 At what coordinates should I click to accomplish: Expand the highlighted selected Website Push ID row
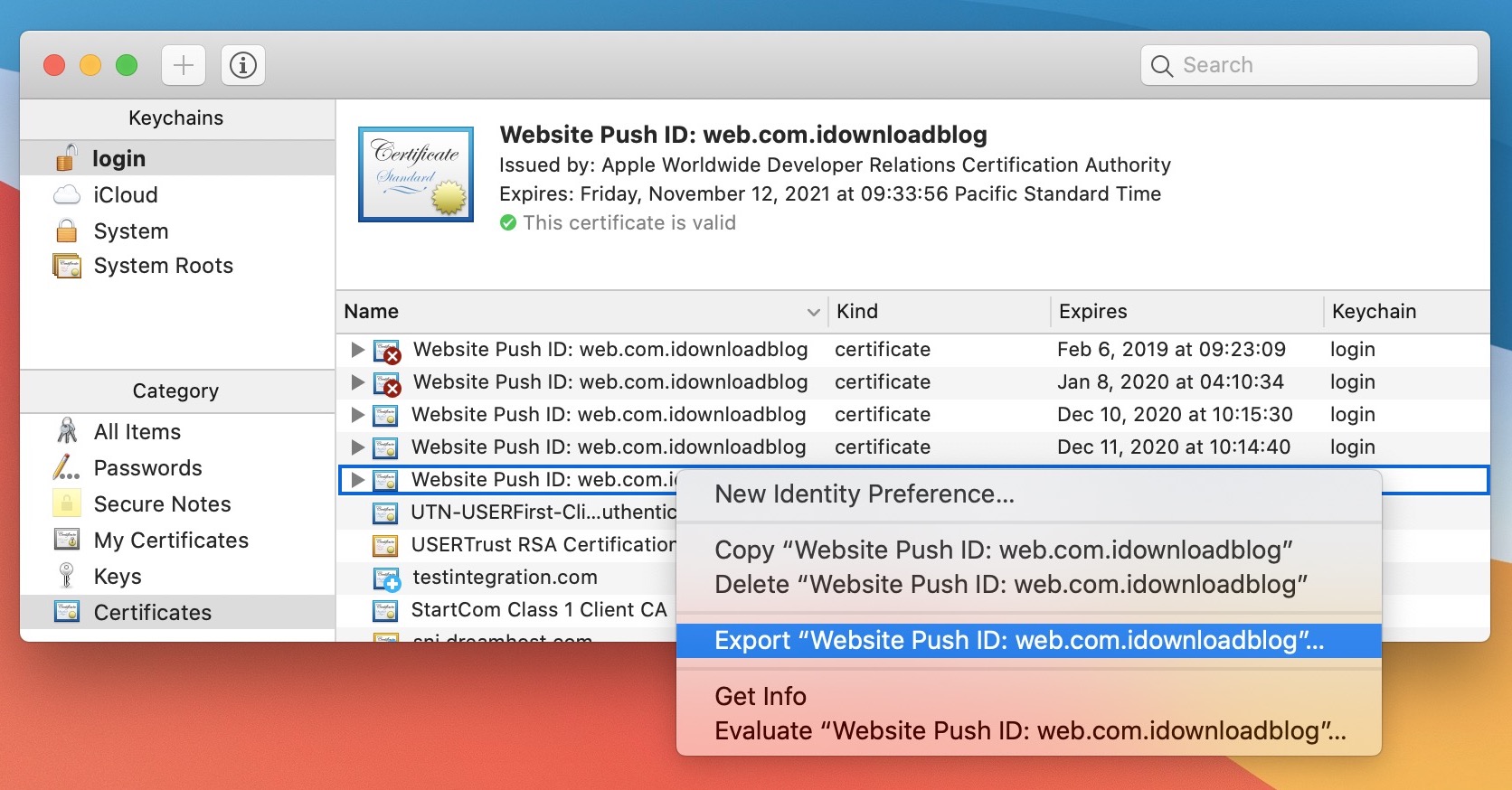[x=357, y=479]
